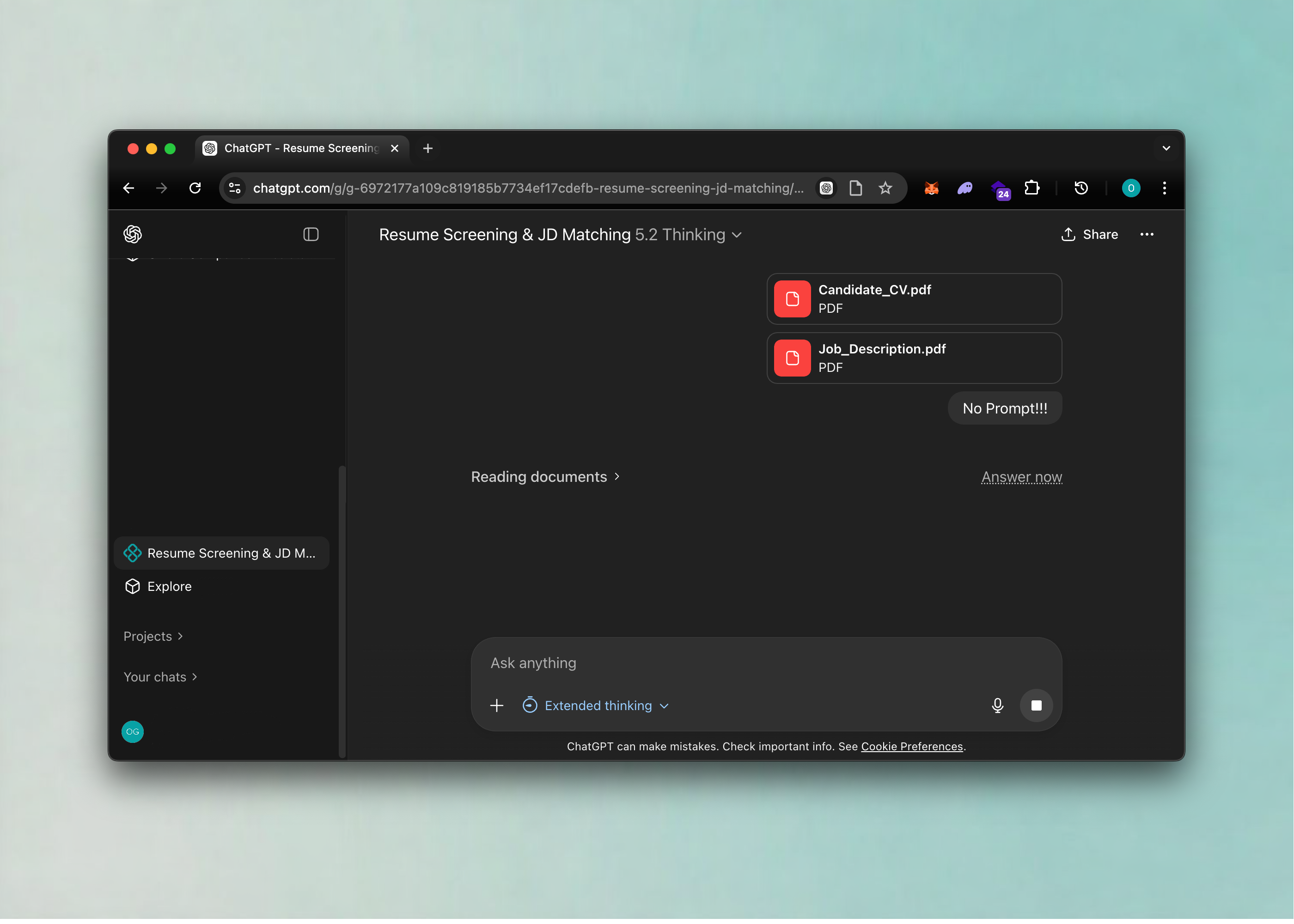Screen dimensions: 1294x924
Task: Expand the Projects section
Action: (153, 636)
